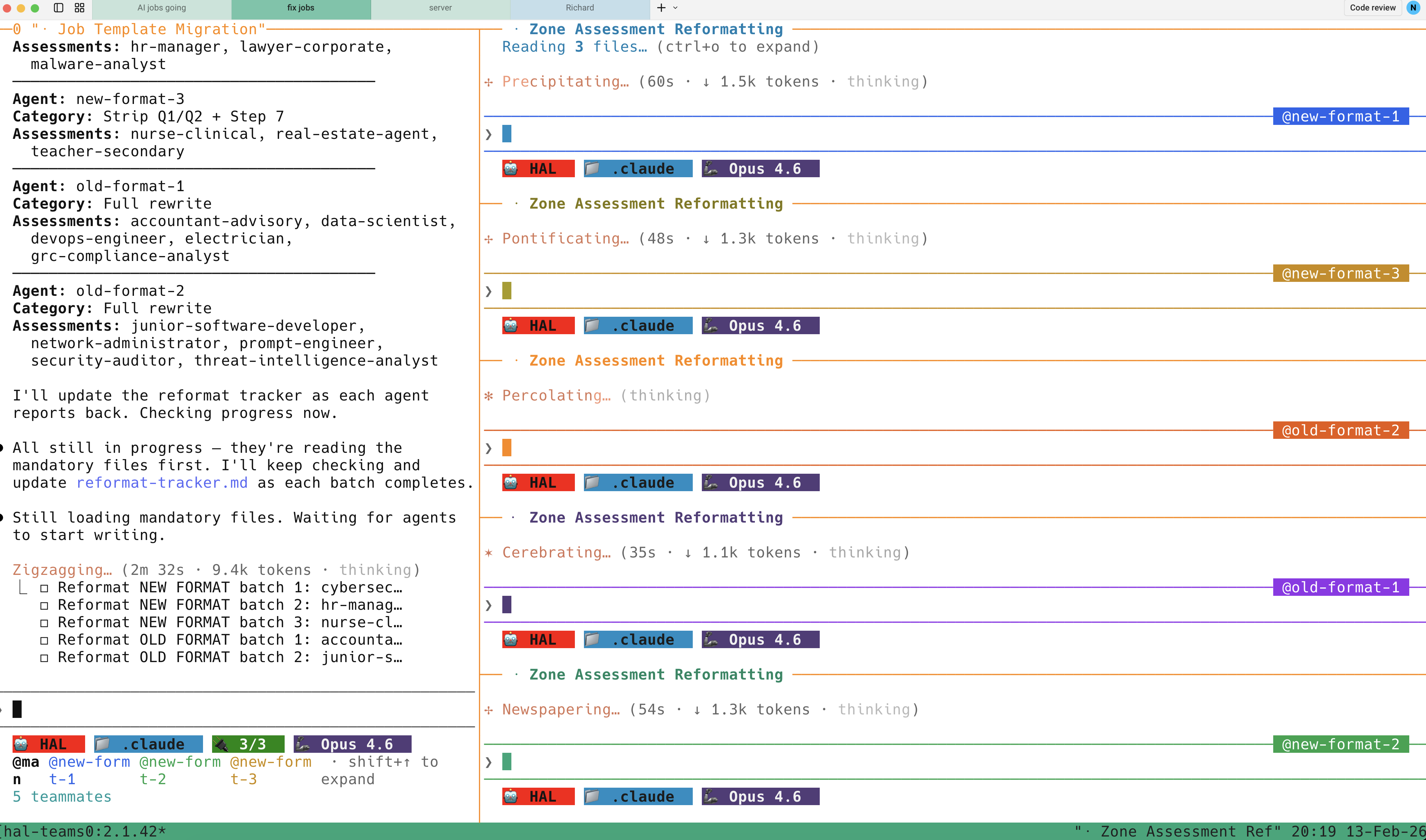The image size is (1426, 840).
Task: Click Reading 3 files… to expand
Action: 660,47
